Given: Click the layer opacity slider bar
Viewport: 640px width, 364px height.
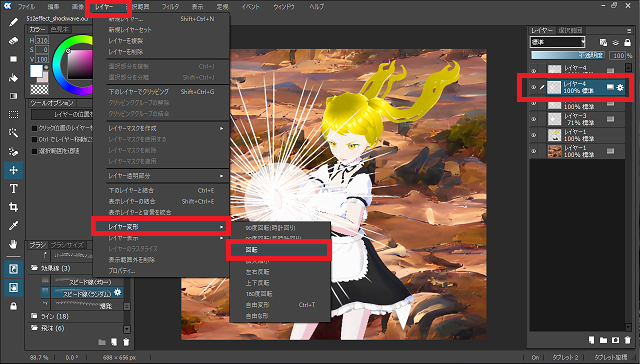Looking at the screenshot, I should tap(569, 55).
